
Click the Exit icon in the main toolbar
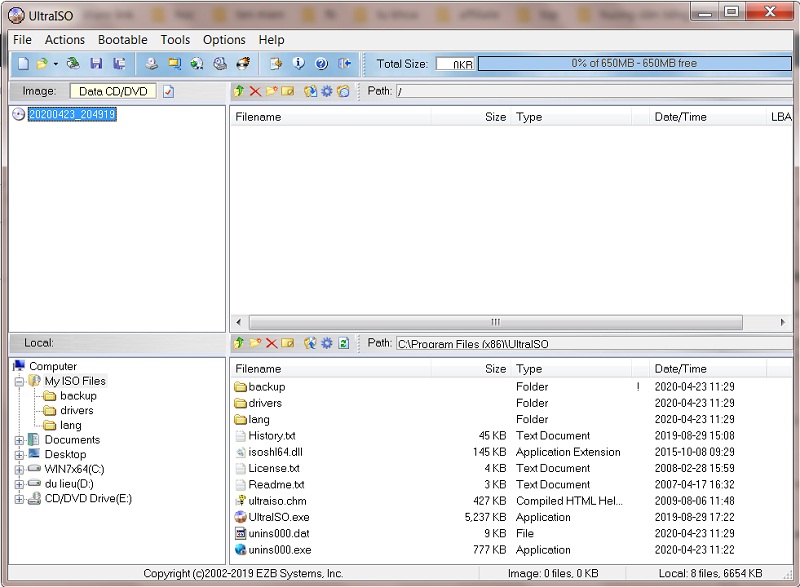pos(345,63)
